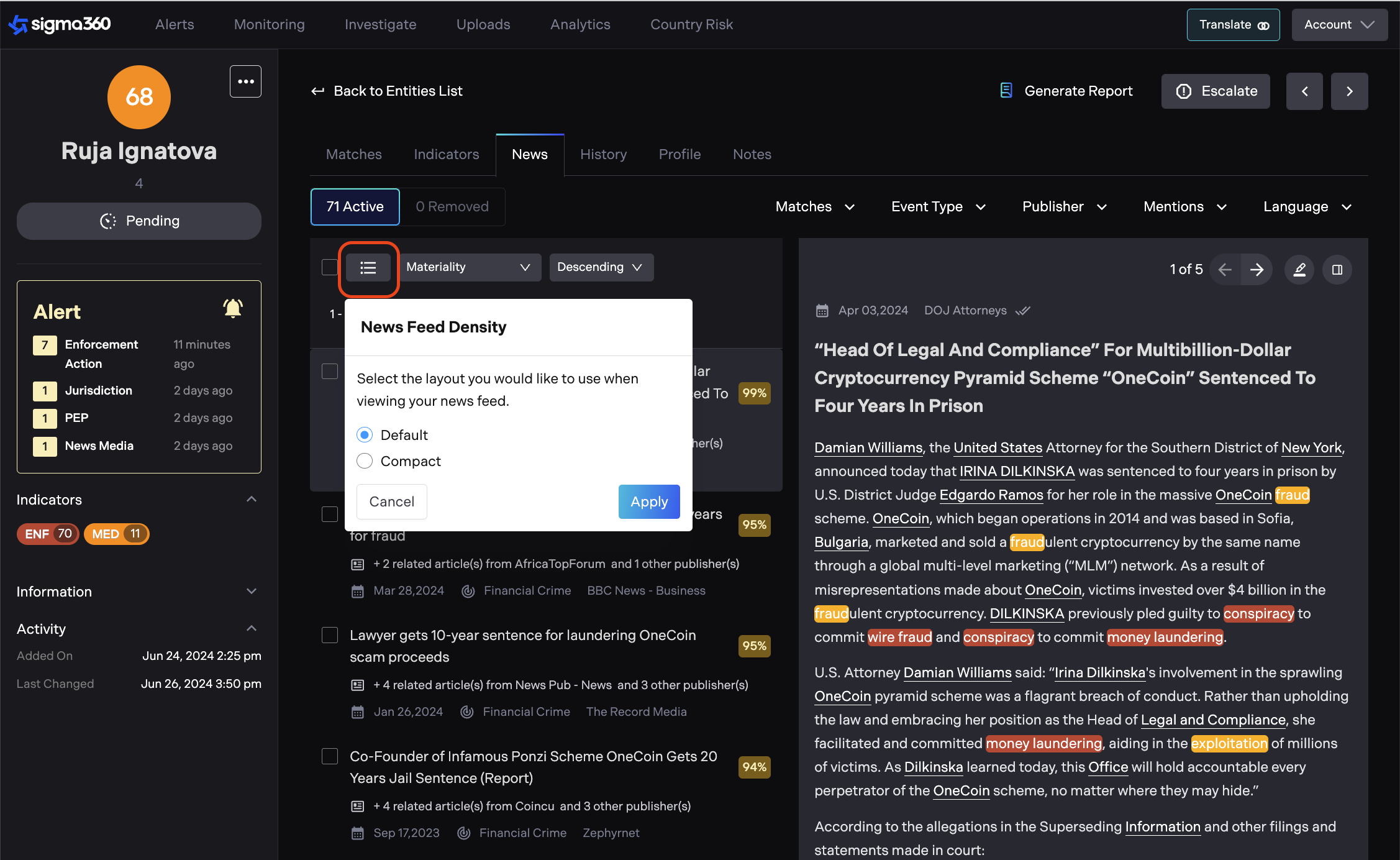Open the news feed density list icon
This screenshot has height=860, width=1400.
[368, 268]
